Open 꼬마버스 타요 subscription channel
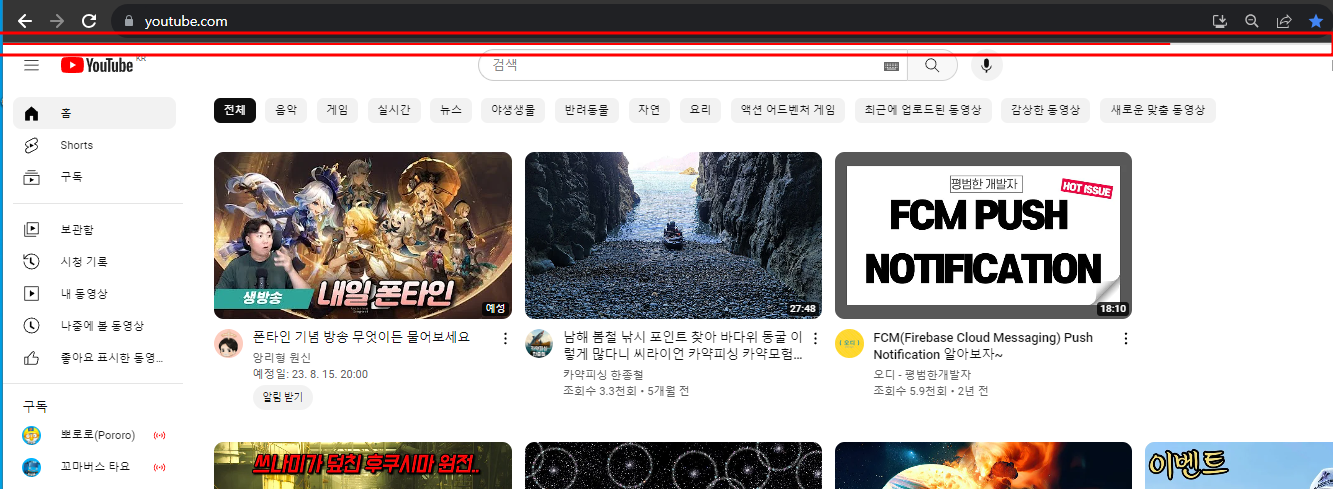The height and width of the screenshot is (489, 1333). [x=94, y=467]
